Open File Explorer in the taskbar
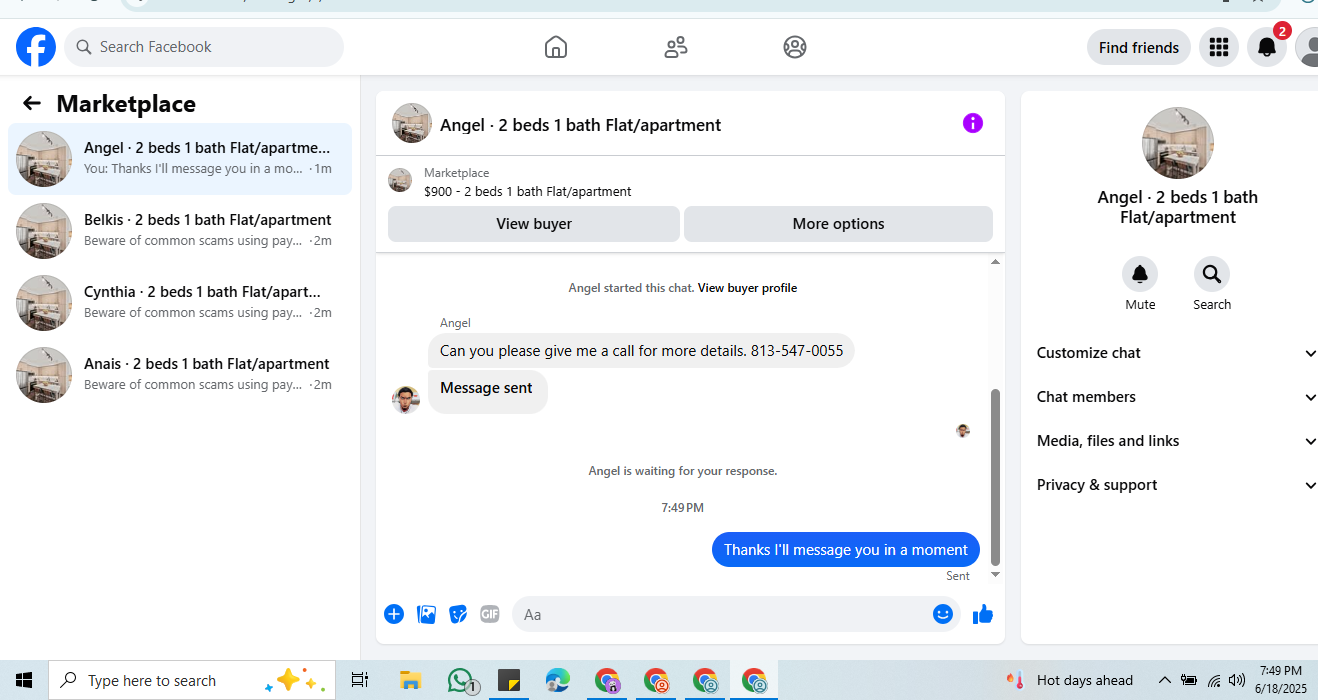This screenshot has height=700, width=1318. tap(410, 681)
